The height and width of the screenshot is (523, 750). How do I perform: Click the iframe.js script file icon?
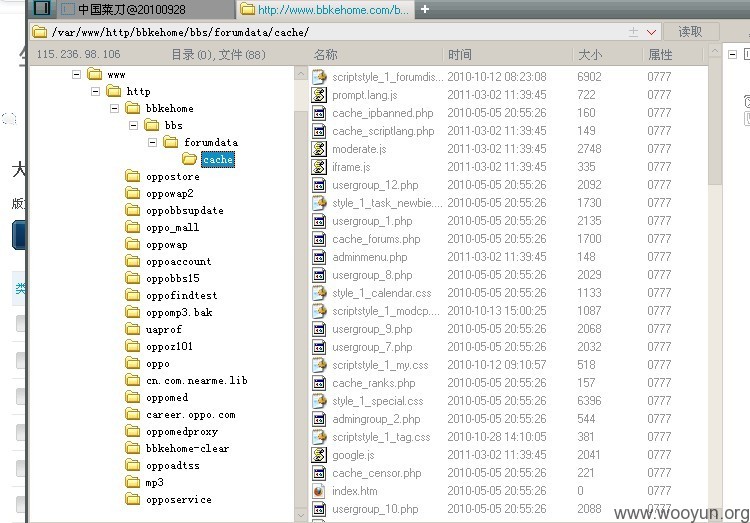tap(319, 167)
